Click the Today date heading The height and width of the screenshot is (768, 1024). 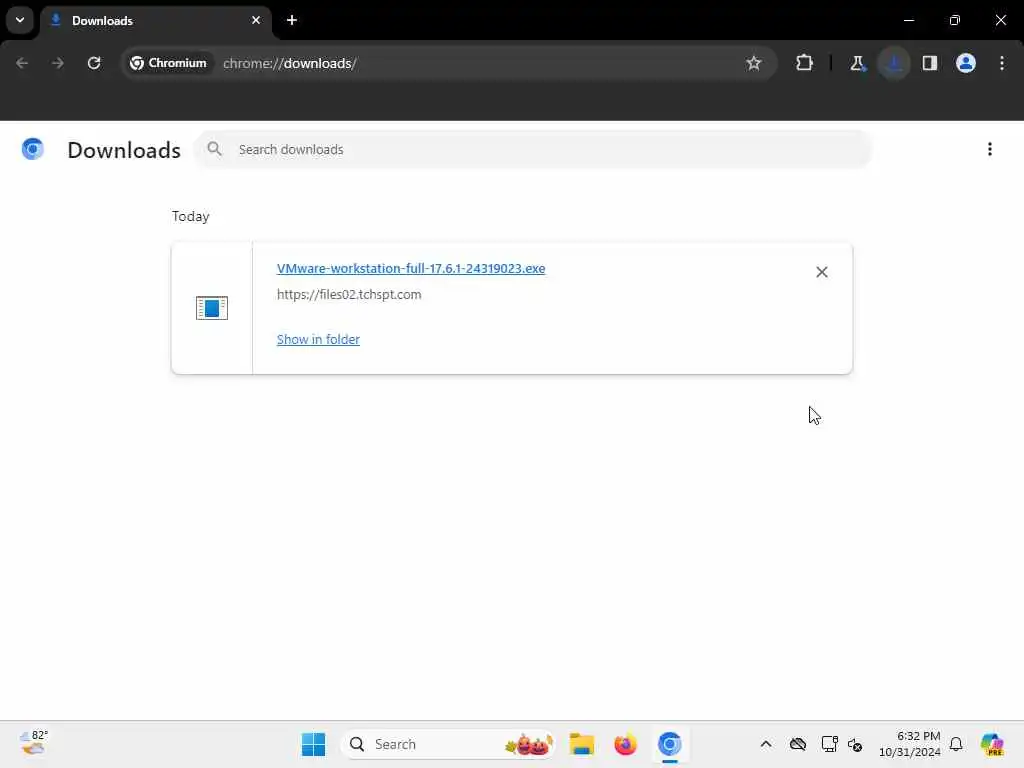190,216
